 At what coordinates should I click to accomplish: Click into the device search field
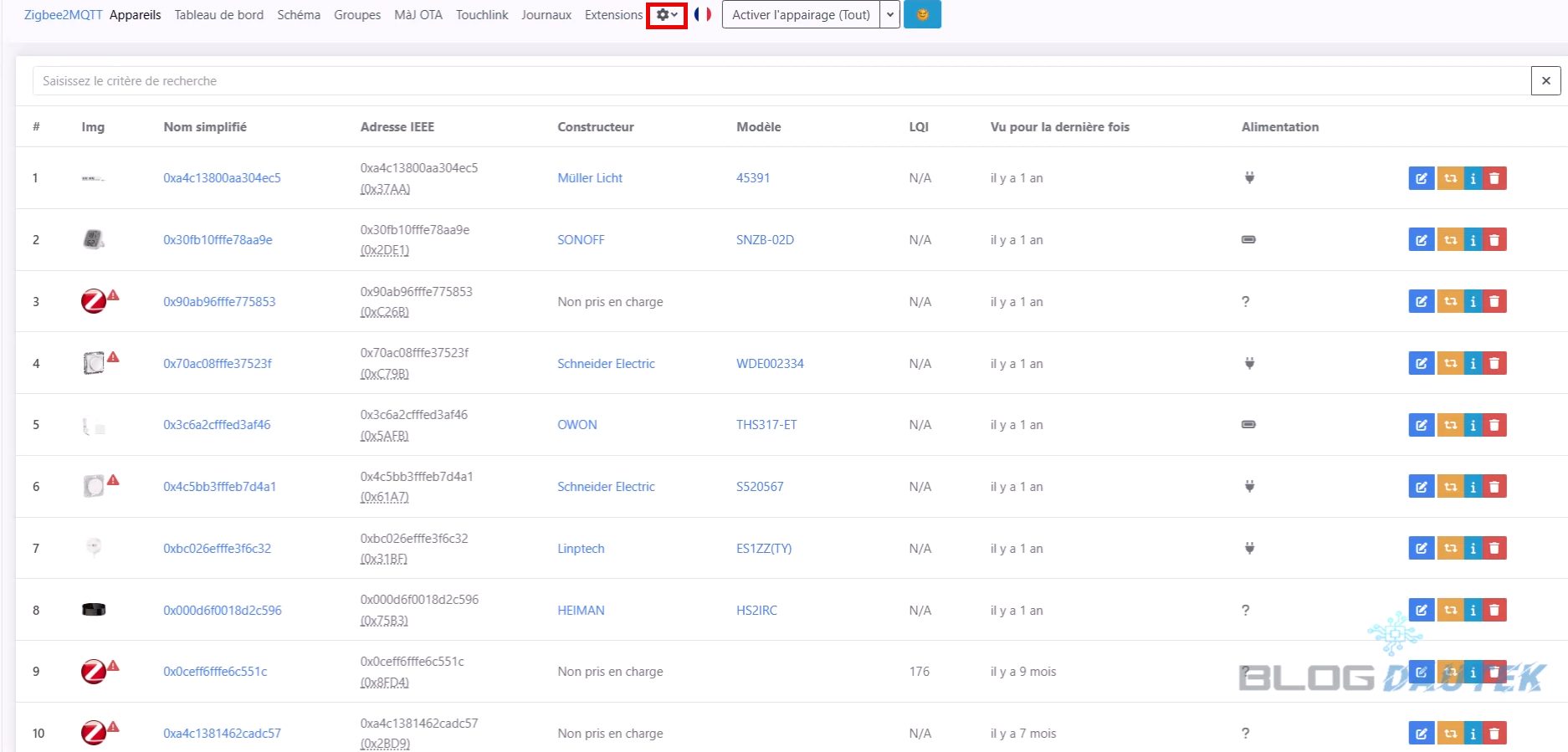tap(778, 81)
